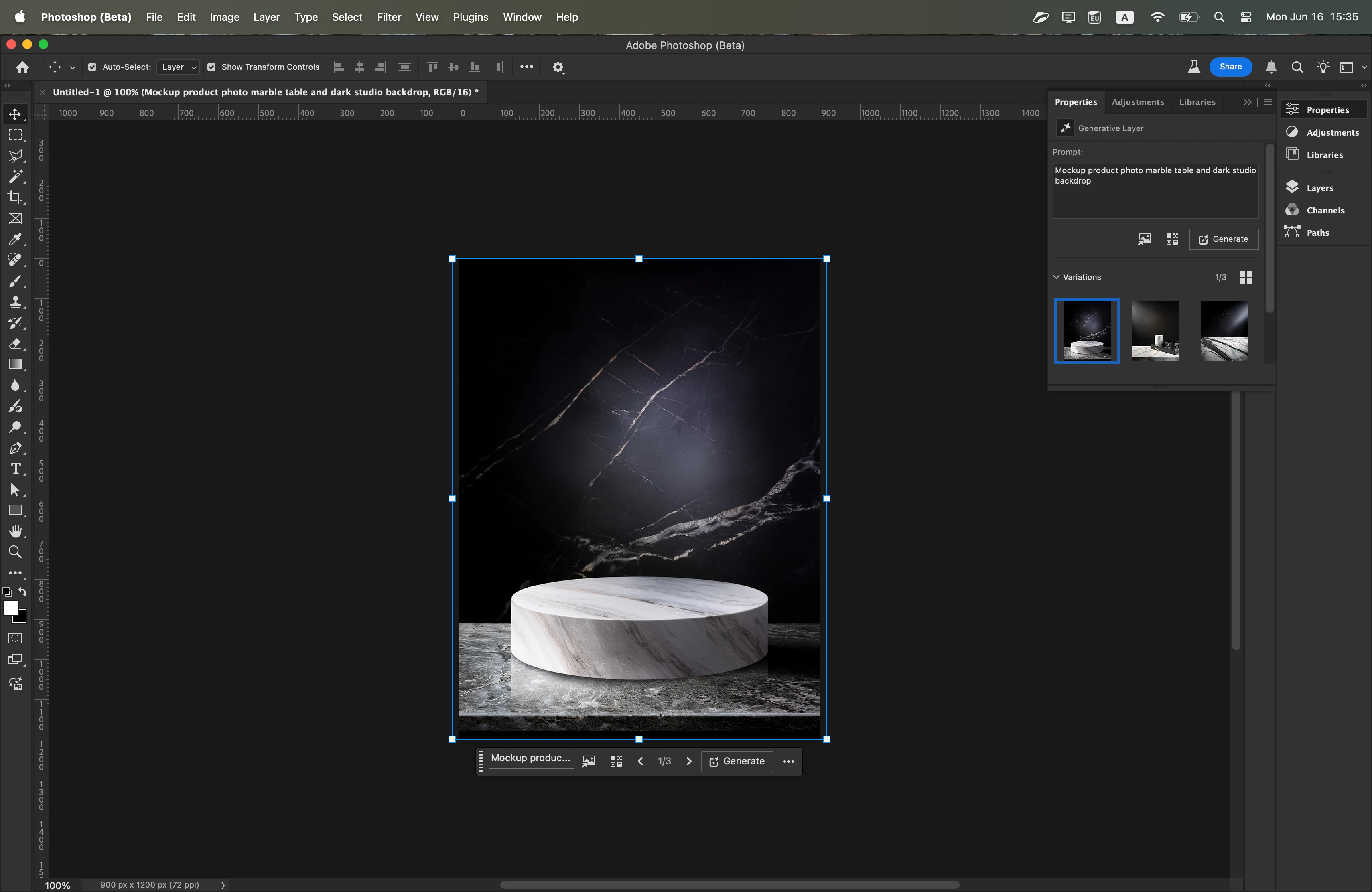
Task: Disable Show Transform Controls checkbox
Action: (x=211, y=67)
